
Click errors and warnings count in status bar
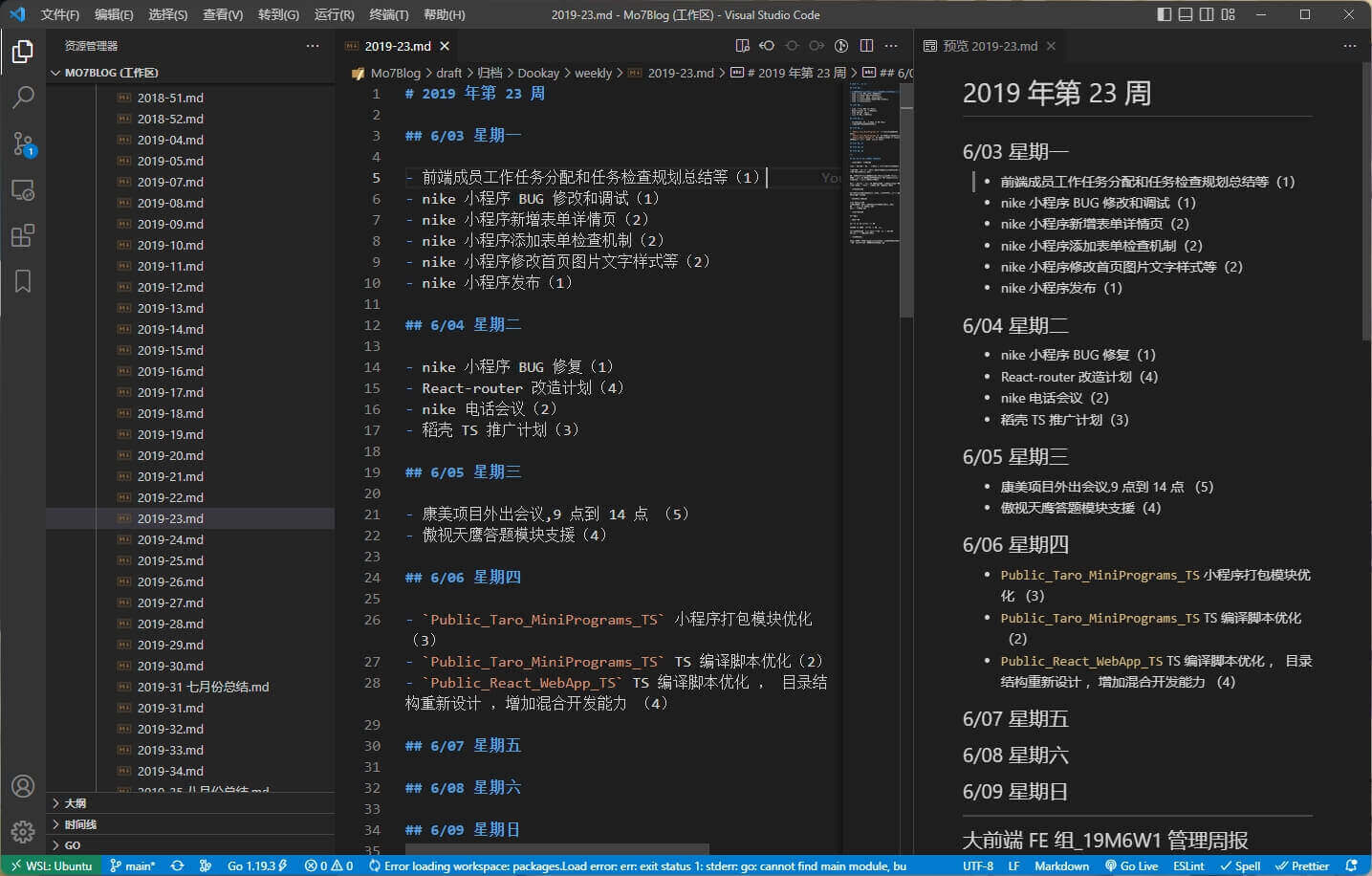[x=329, y=865]
